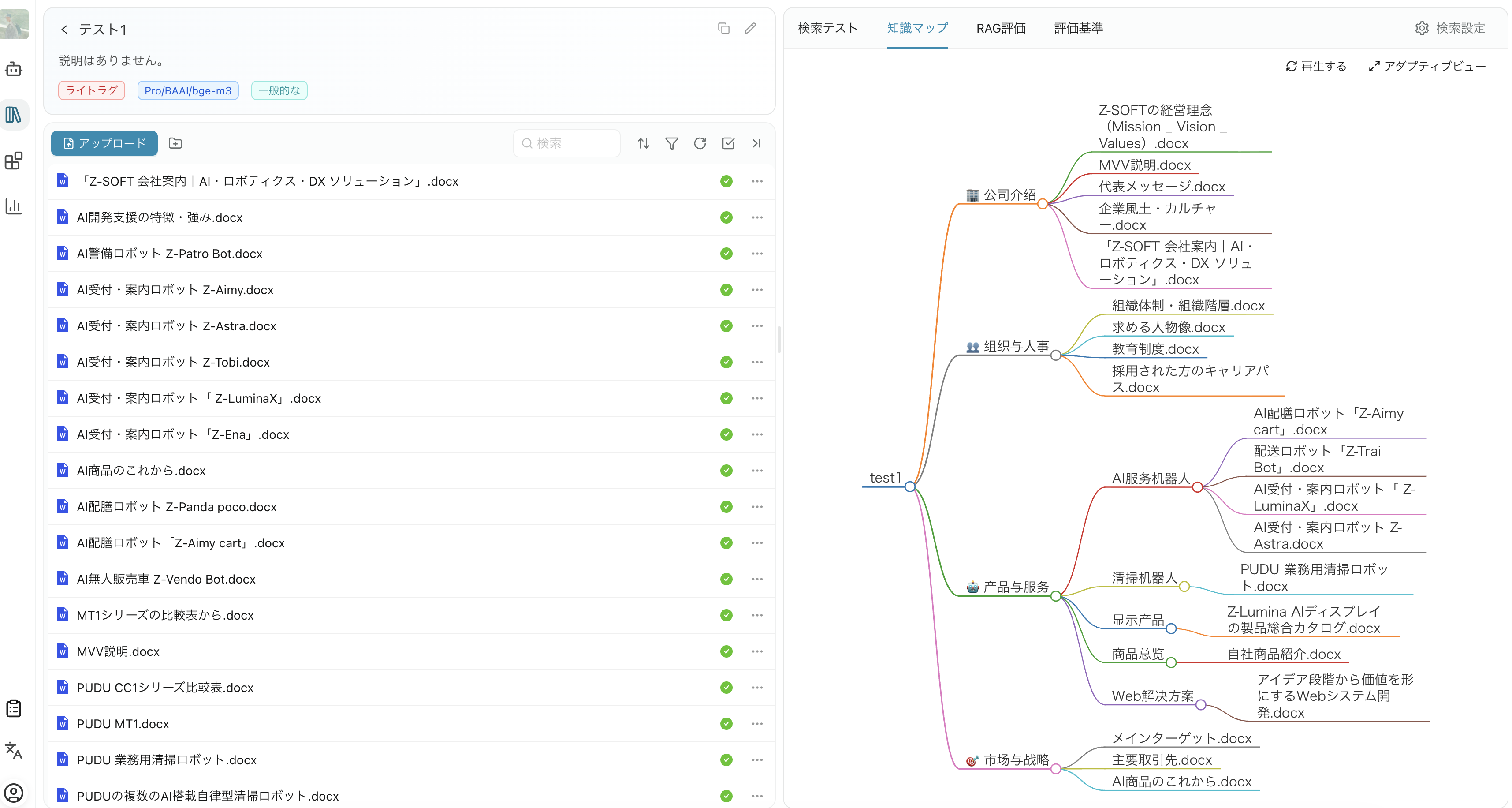Open more options for AI受付・案内ロボット「Z-Ena」.docx
The width and height of the screenshot is (1512, 808).
(x=757, y=434)
